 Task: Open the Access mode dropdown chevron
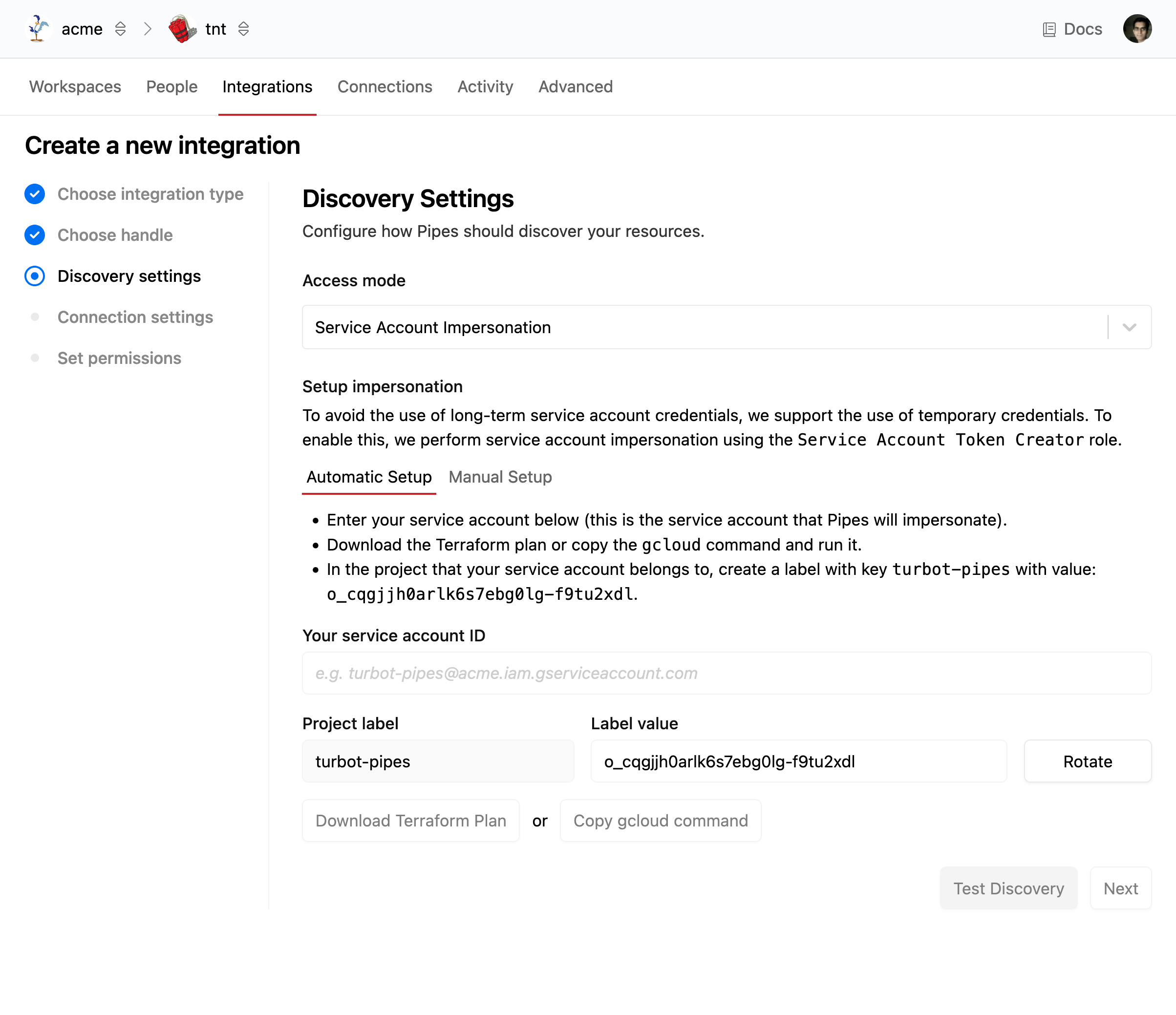click(1129, 327)
